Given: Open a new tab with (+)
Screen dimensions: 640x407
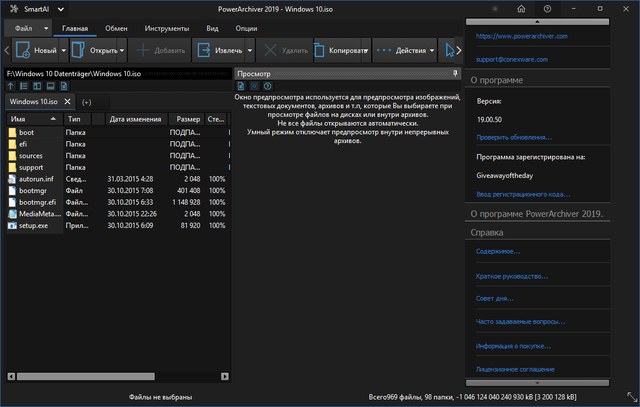Looking at the screenshot, I should pyautogui.click(x=87, y=102).
